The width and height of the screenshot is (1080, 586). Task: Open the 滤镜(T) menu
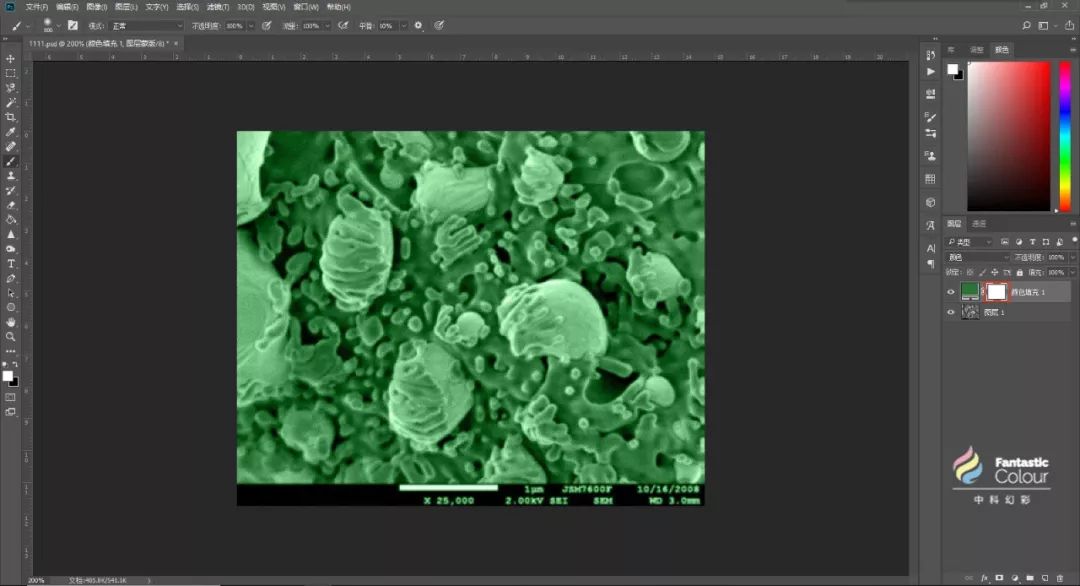tap(218, 7)
